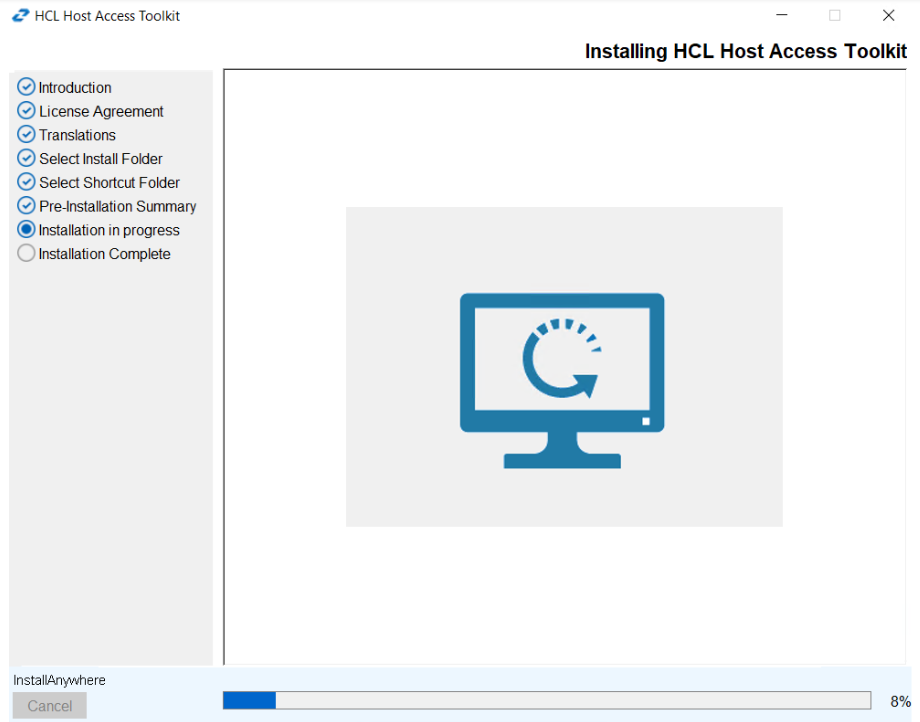Click the License Agreement step label
Screen dimensions: 920x722
(x=101, y=111)
